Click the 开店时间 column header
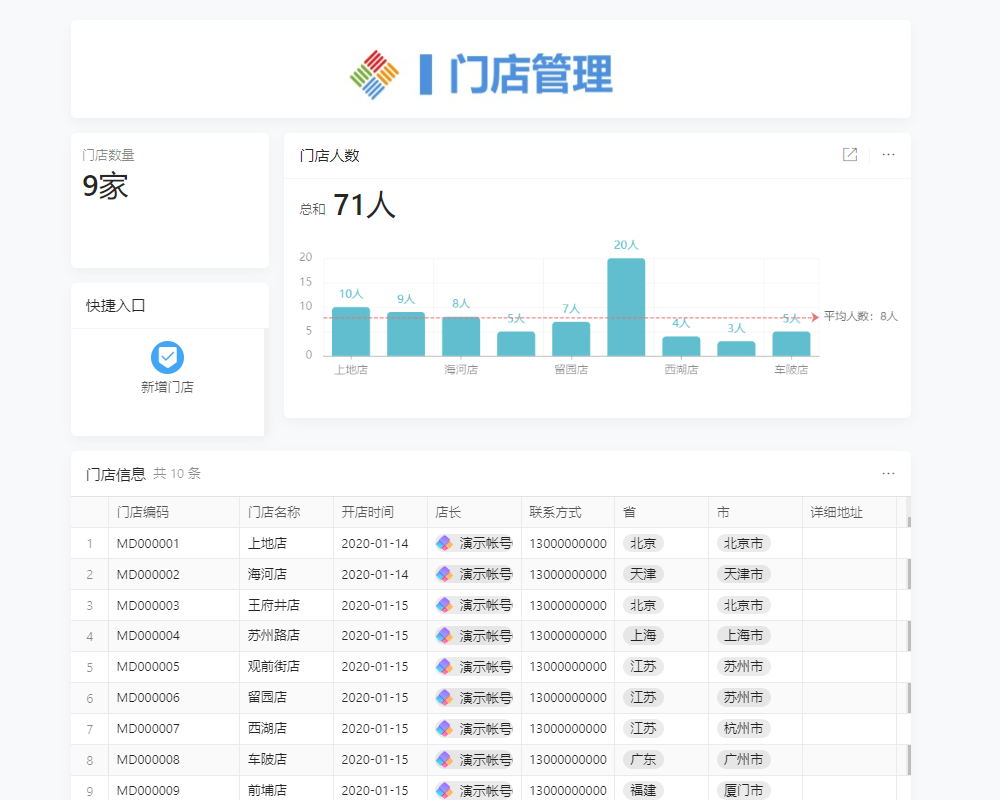 [x=367, y=512]
